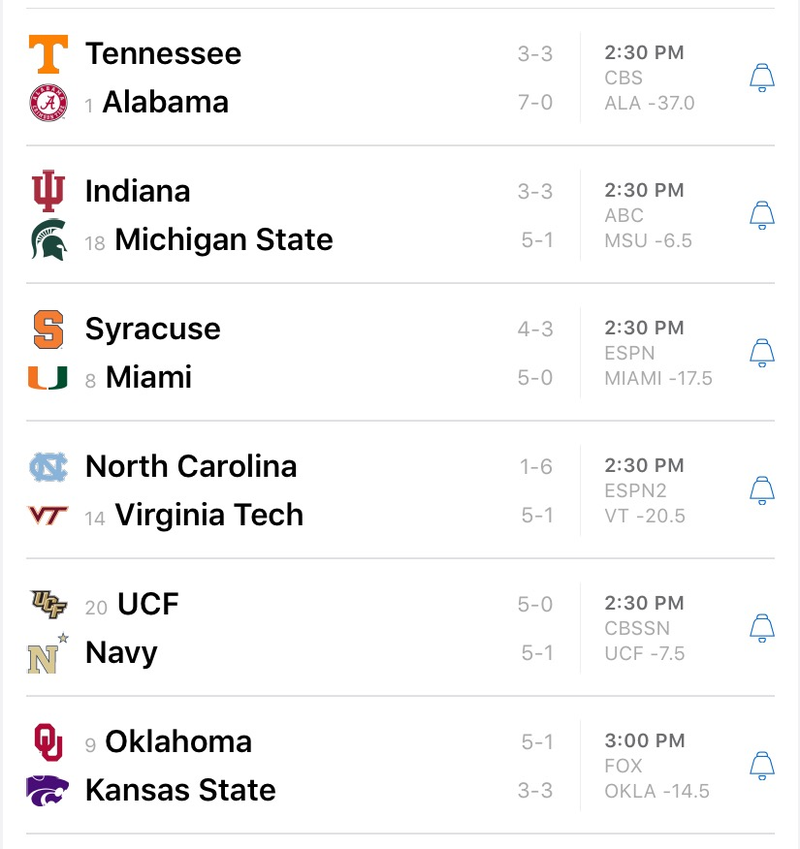800x849 pixels.
Task: Tap the Alabama crimson circle logo
Action: tap(48, 102)
